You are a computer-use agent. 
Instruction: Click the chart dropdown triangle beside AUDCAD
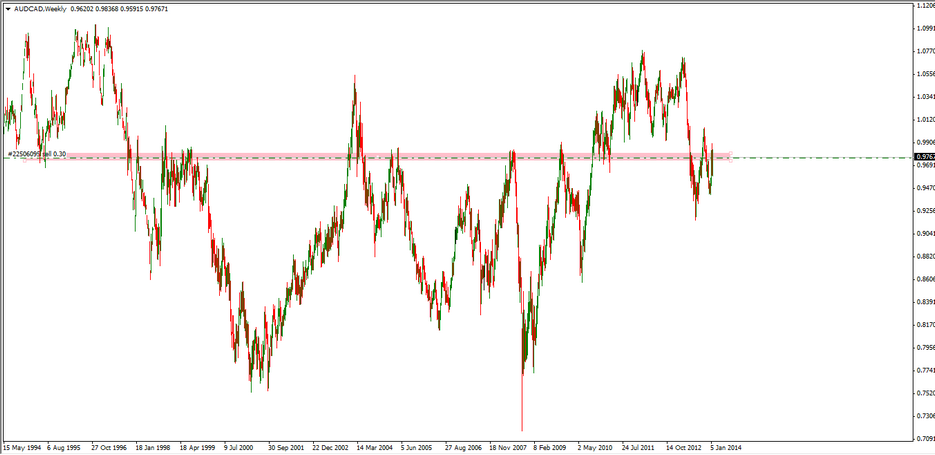pos(7,7)
